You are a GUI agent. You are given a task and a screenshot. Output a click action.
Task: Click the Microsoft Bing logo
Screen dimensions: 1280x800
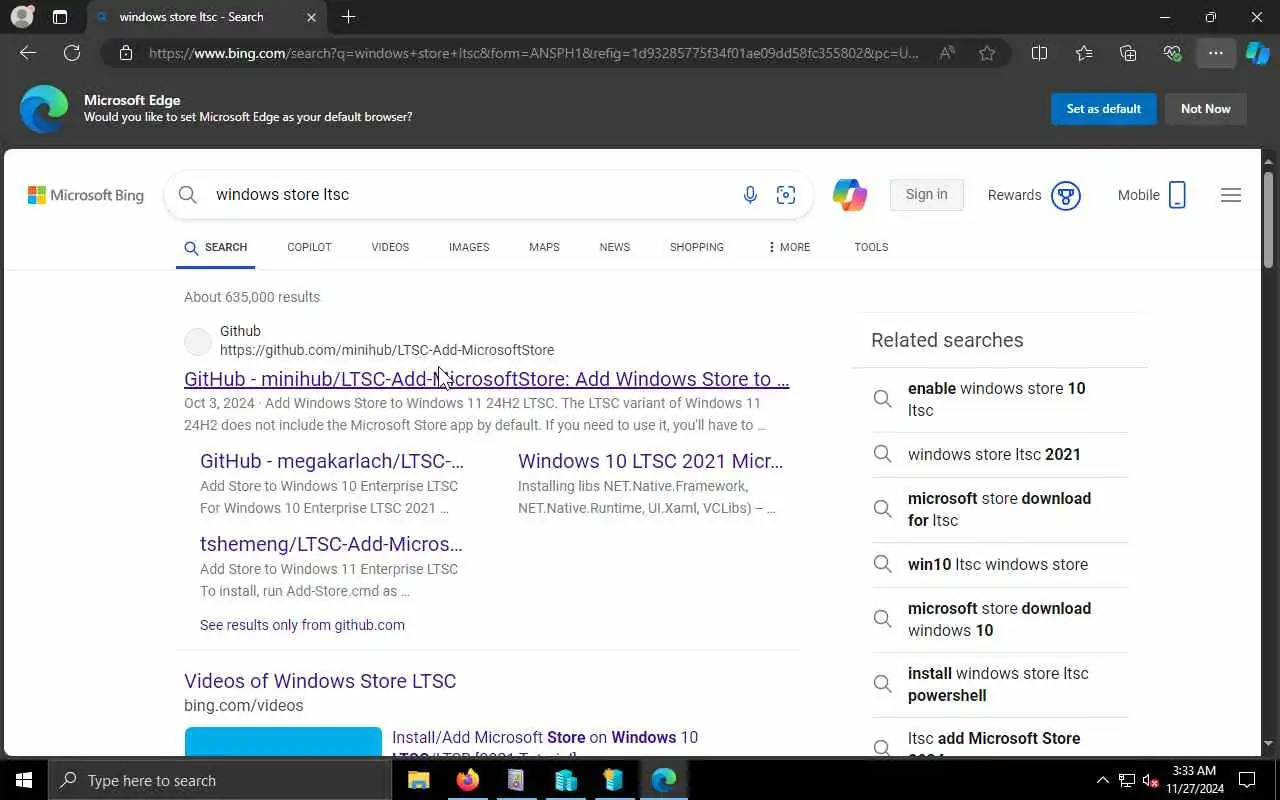(x=86, y=195)
